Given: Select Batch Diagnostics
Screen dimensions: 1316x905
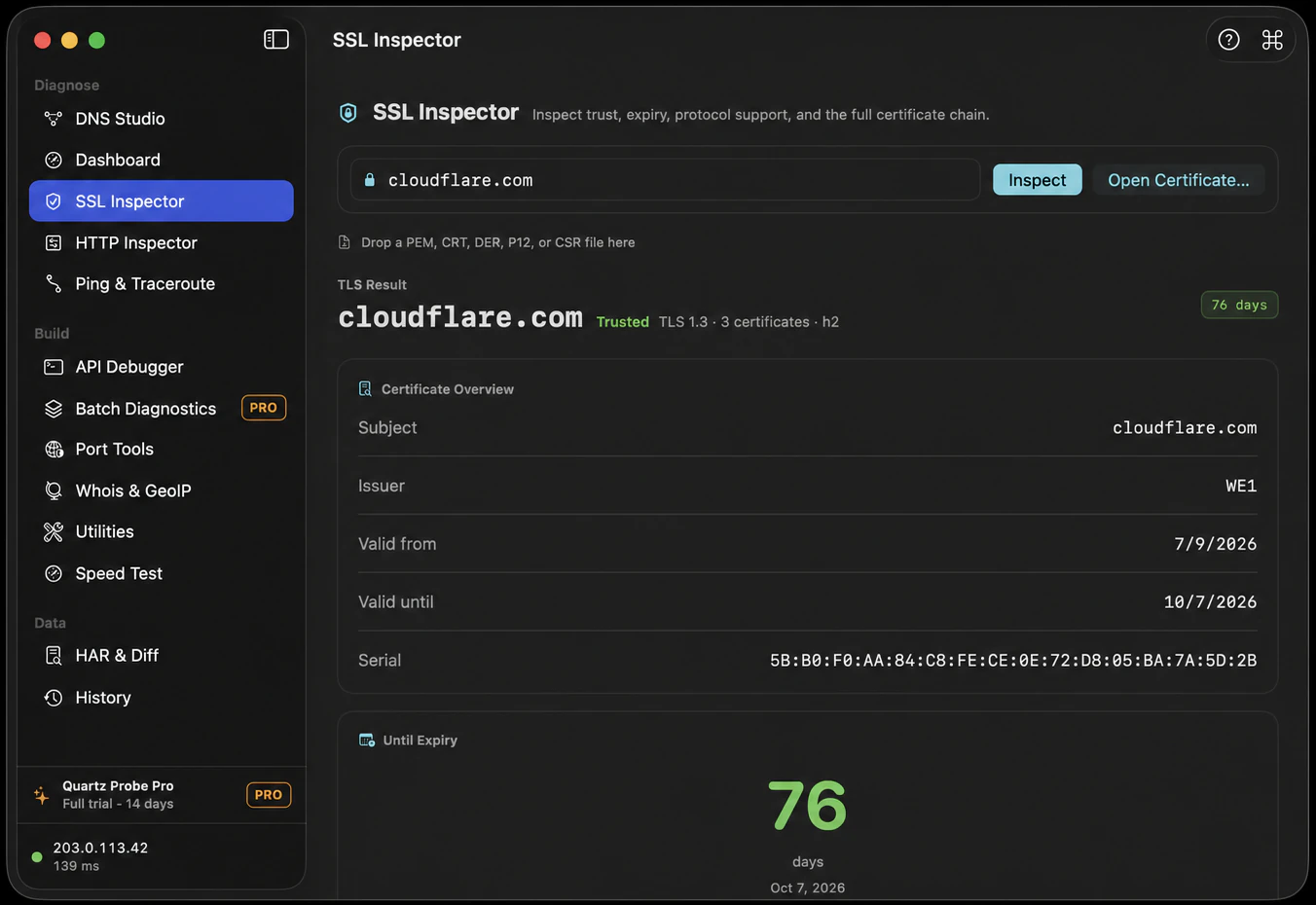Looking at the screenshot, I should coord(162,409).
